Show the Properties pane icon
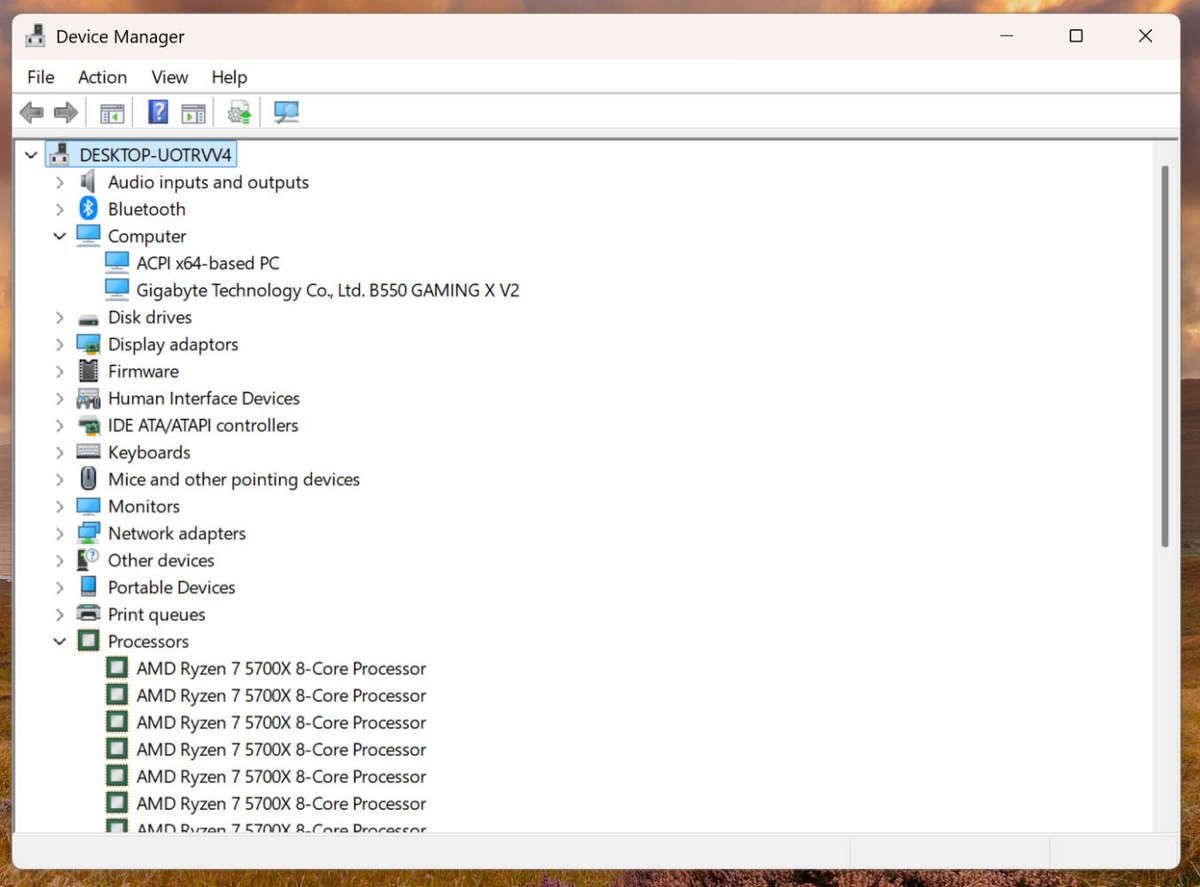The image size is (1200, 887). coord(193,112)
